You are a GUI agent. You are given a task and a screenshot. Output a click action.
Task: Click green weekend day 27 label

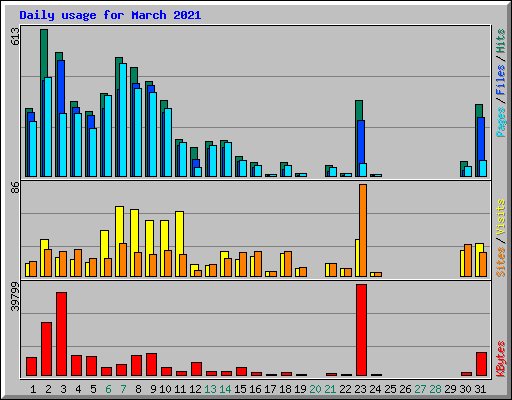click(x=420, y=389)
